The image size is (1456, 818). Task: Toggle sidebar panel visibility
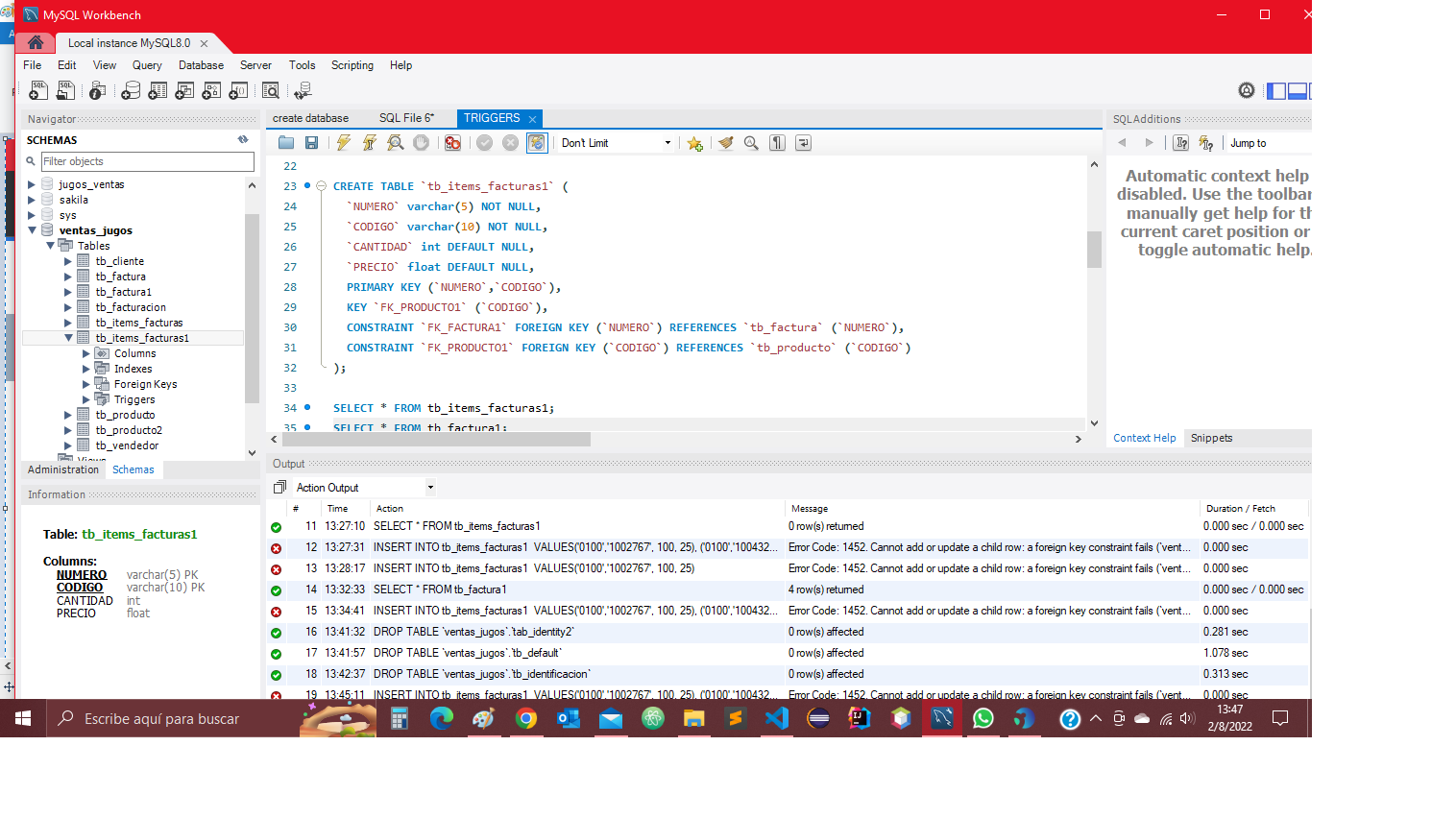1275,91
